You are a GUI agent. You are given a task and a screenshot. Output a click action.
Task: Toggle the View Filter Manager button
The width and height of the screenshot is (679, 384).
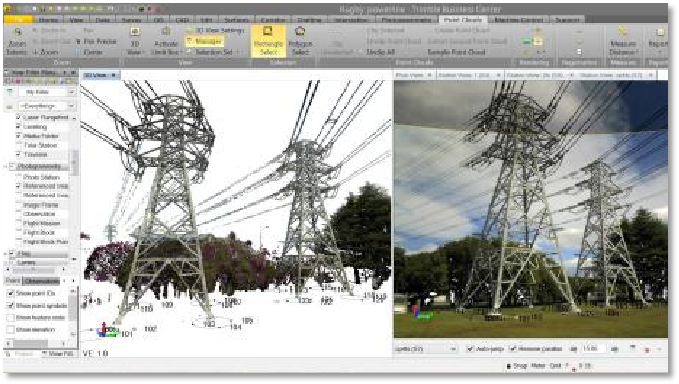pyautogui.click(x=204, y=41)
